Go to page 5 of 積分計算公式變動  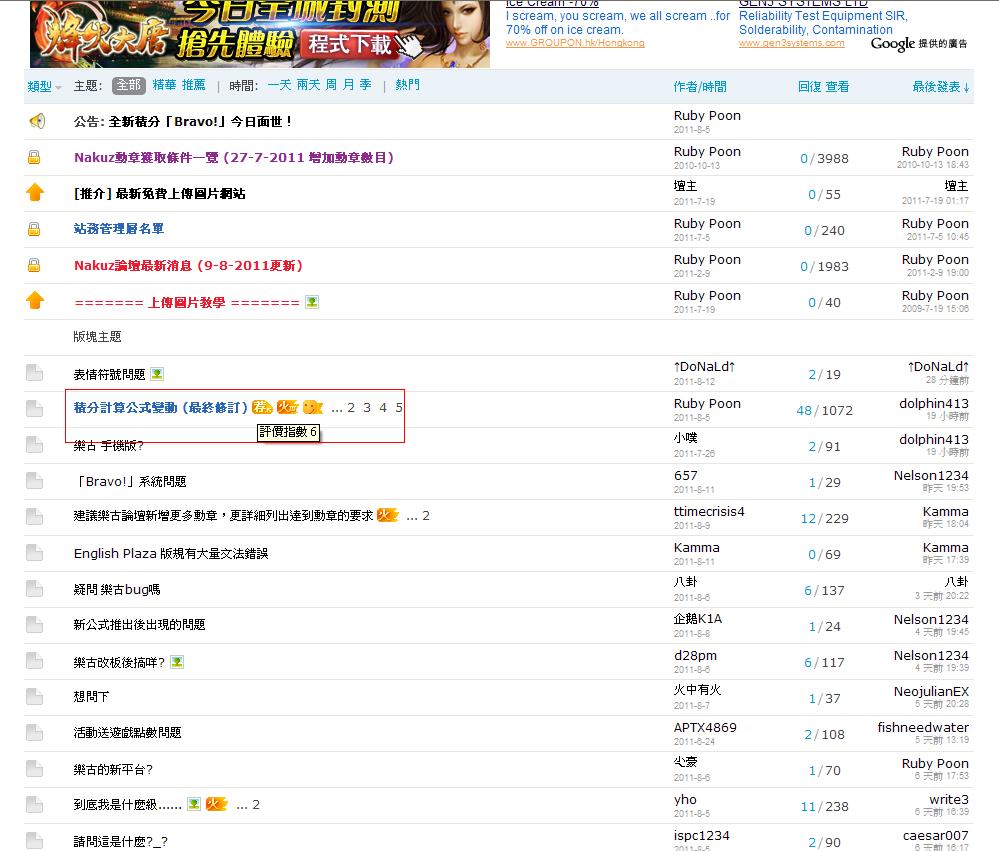399,407
